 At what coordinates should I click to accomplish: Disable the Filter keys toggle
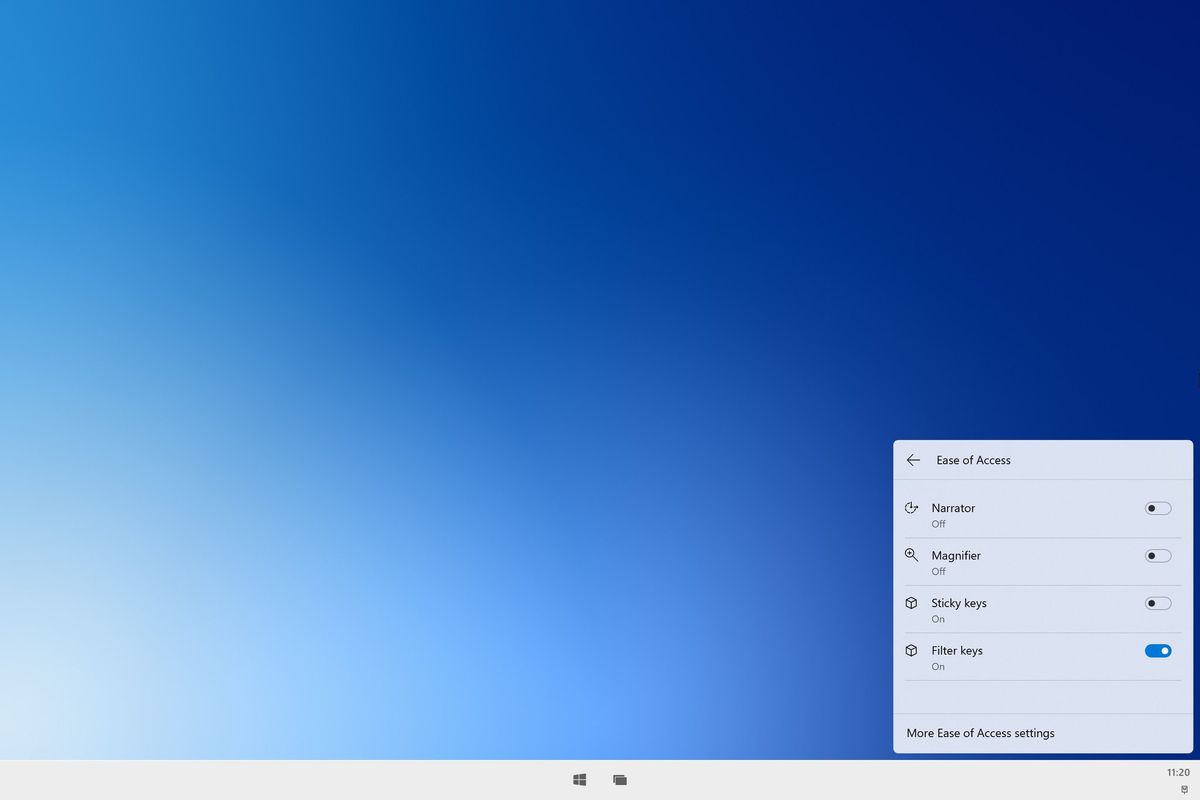coord(1158,650)
